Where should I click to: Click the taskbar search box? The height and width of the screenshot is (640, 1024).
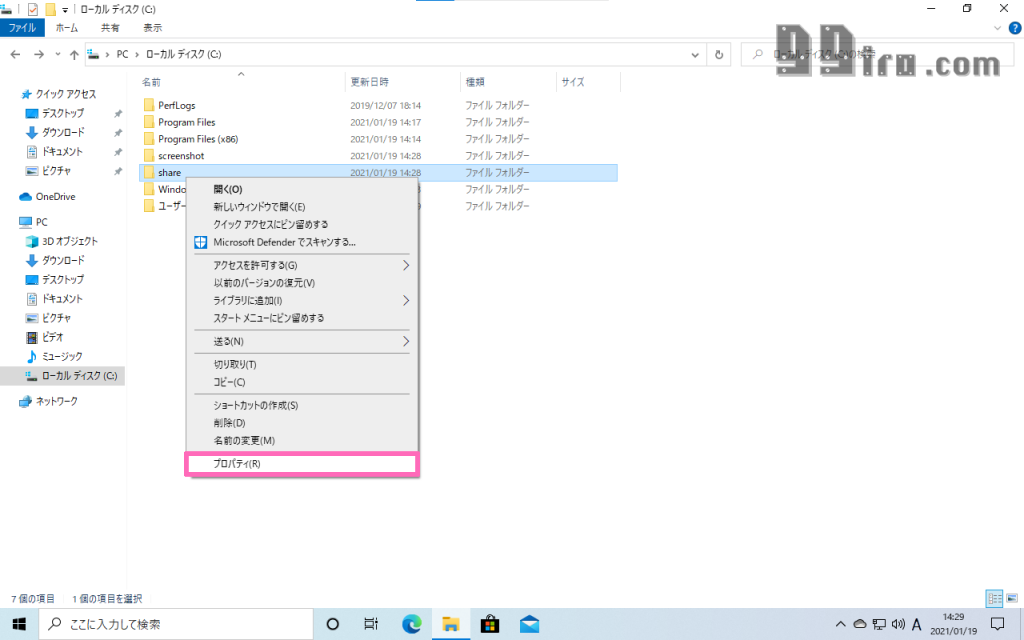(175, 624)
